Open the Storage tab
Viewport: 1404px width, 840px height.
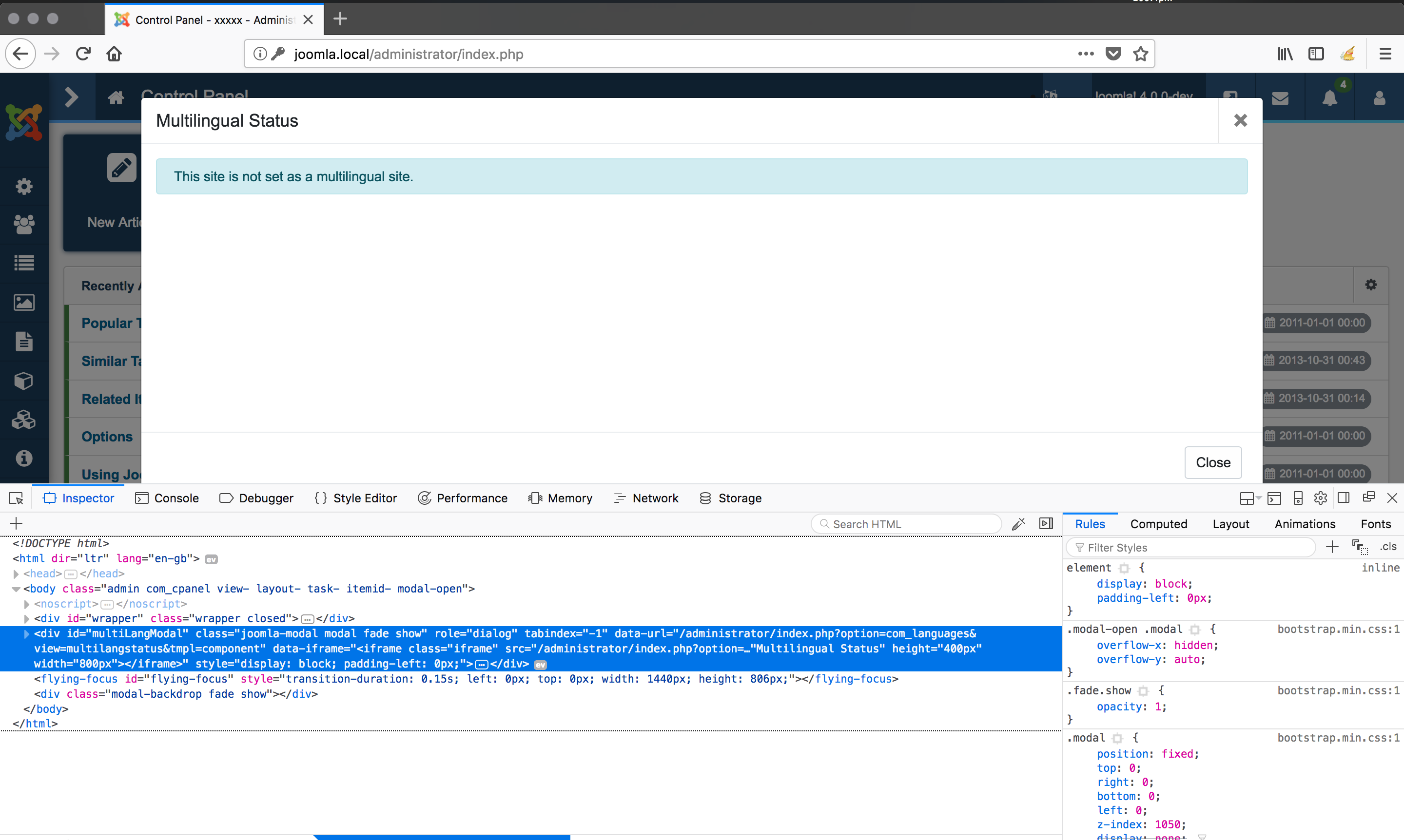[x=731, y=498]
